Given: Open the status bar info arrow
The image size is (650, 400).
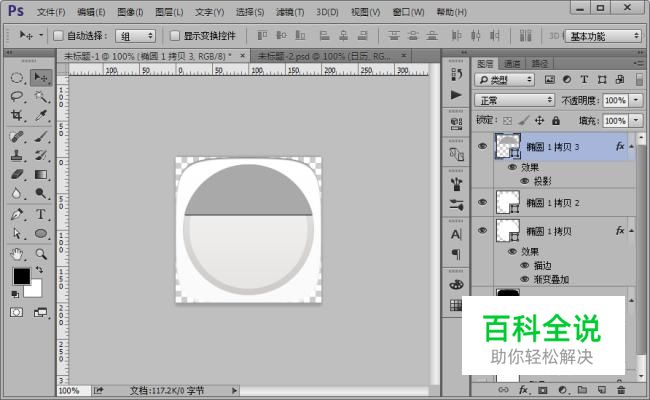Looking at the screenshot, I should click(234, 390).
